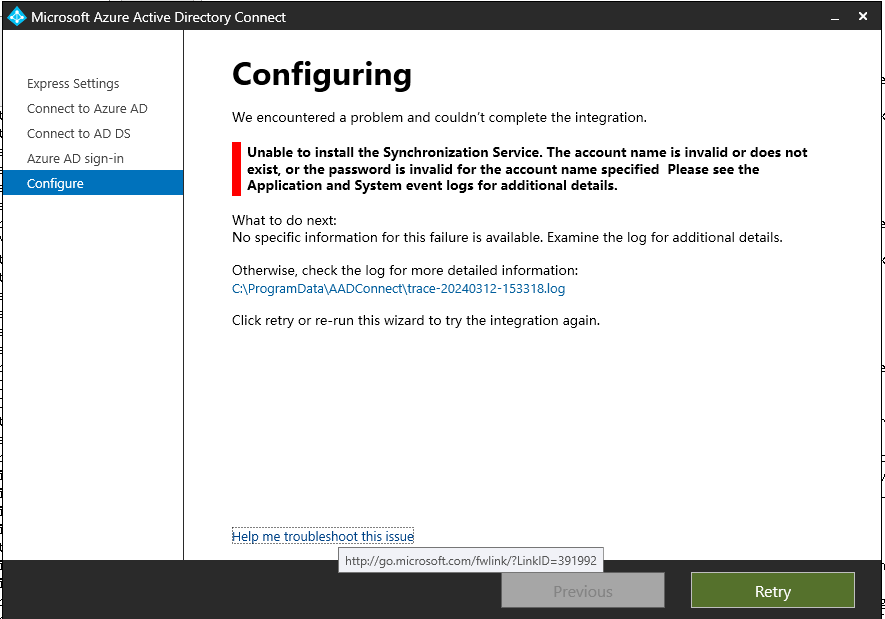Close the Azure AD Connect window

(862, 16)
